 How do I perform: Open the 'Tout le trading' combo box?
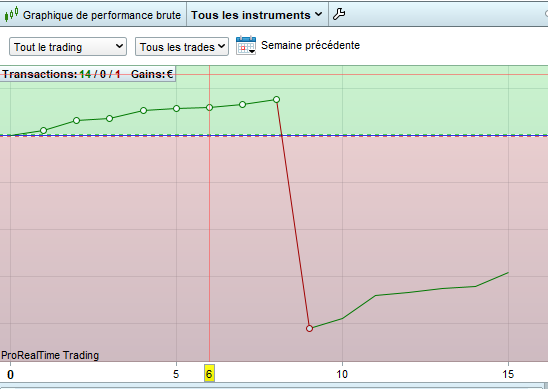pyautogui.click(x=68, y=46)
